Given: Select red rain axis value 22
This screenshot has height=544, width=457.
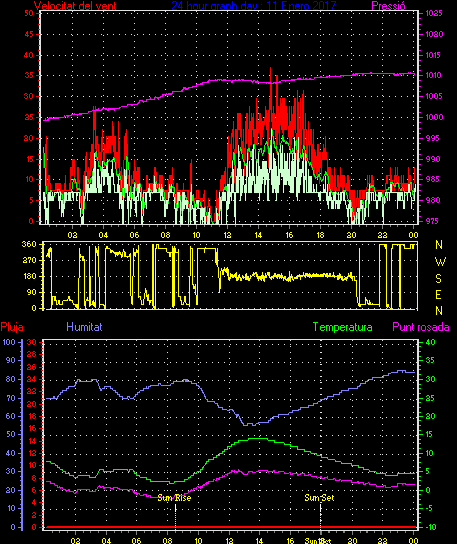Looking at the screenshot, I should (x=32, y=391).
